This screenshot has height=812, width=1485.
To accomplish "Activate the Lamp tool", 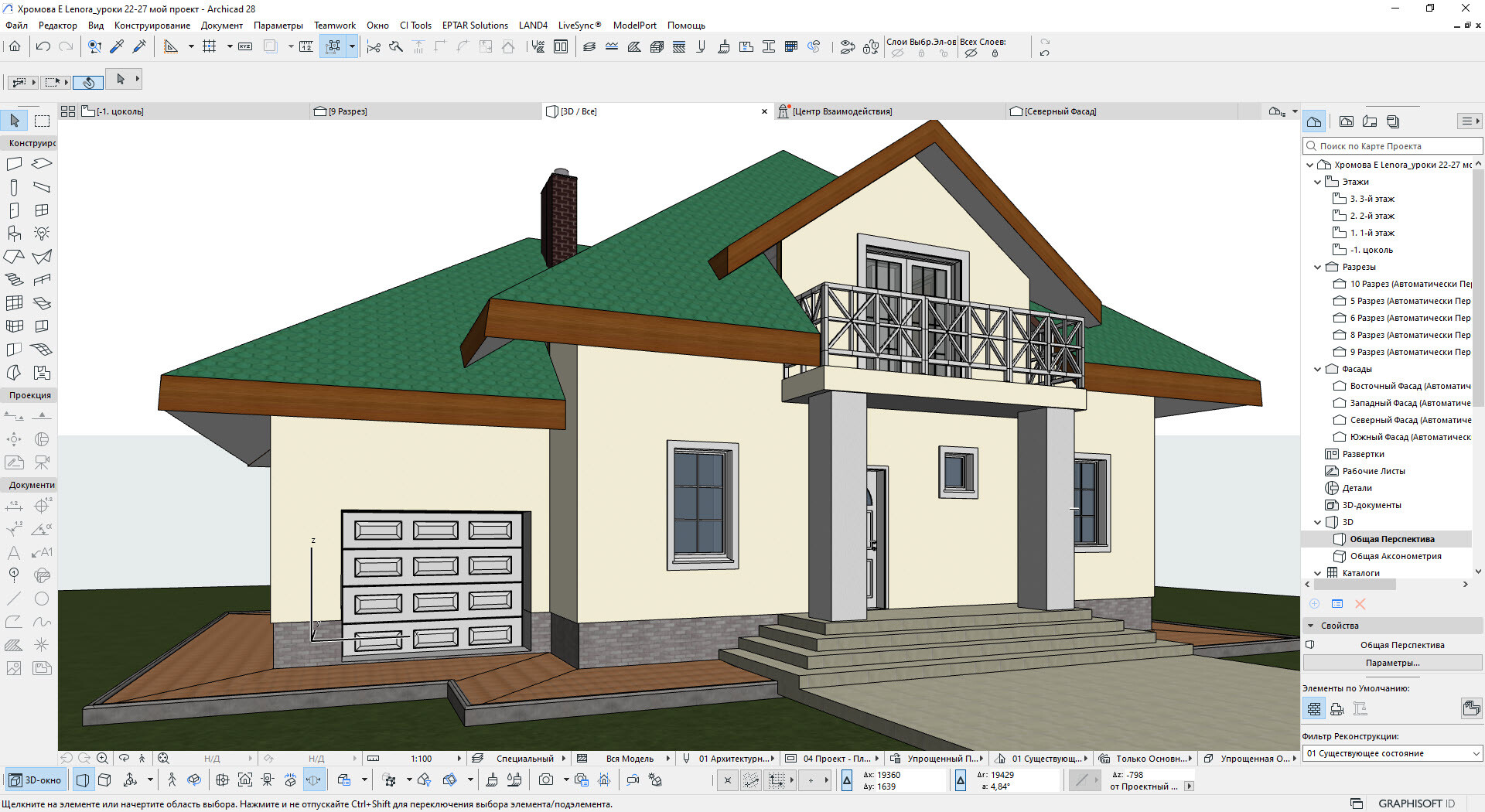I will [x=42, y=234].
